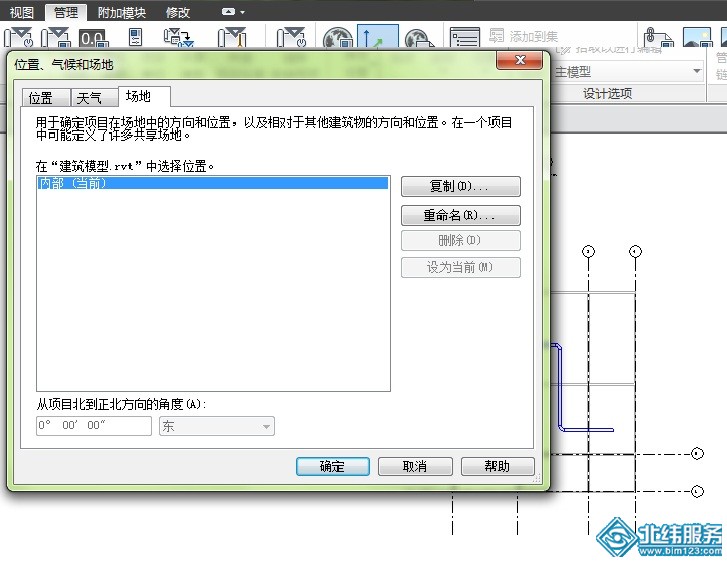Open the Design Options list icon
The width and height of the screenshot is (727, 562).
pyautogui.click(x=465, y=37)
